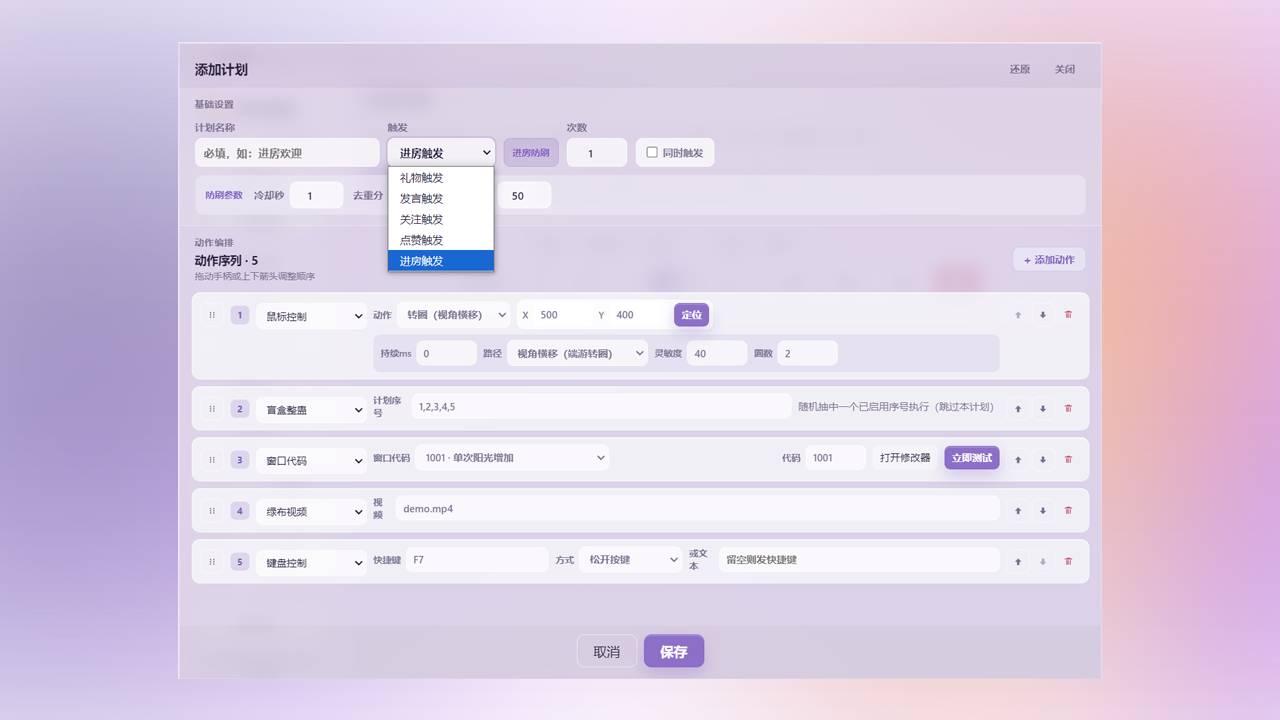Grab the drag handle of the 鼠标控制 row
The width and height of the screenshot is (1280, 720).
pos(212,315)
